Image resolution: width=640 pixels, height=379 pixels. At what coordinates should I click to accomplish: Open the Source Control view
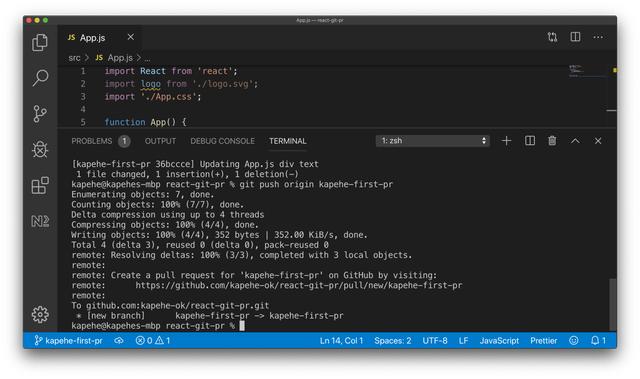[40, 114]
